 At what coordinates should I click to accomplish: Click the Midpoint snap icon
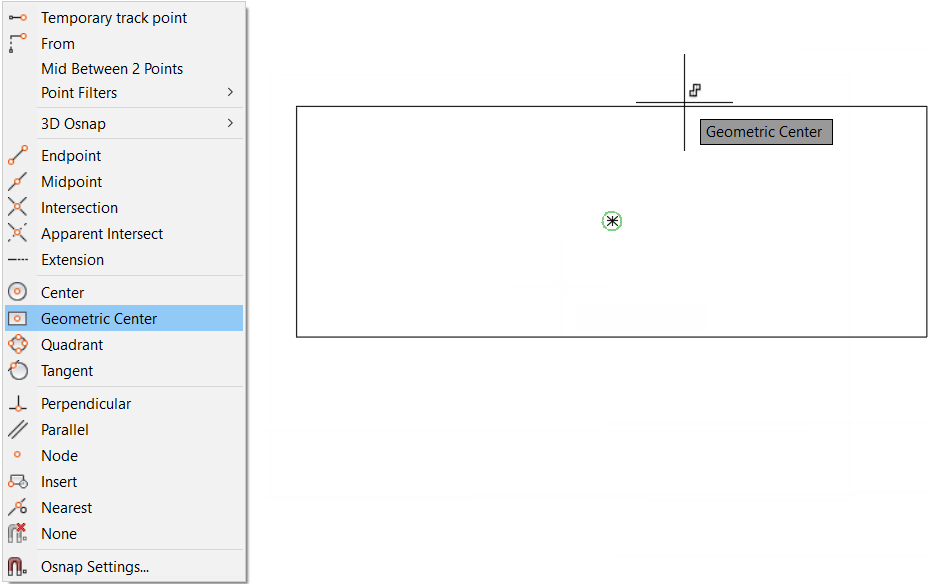tap(18, 181)
